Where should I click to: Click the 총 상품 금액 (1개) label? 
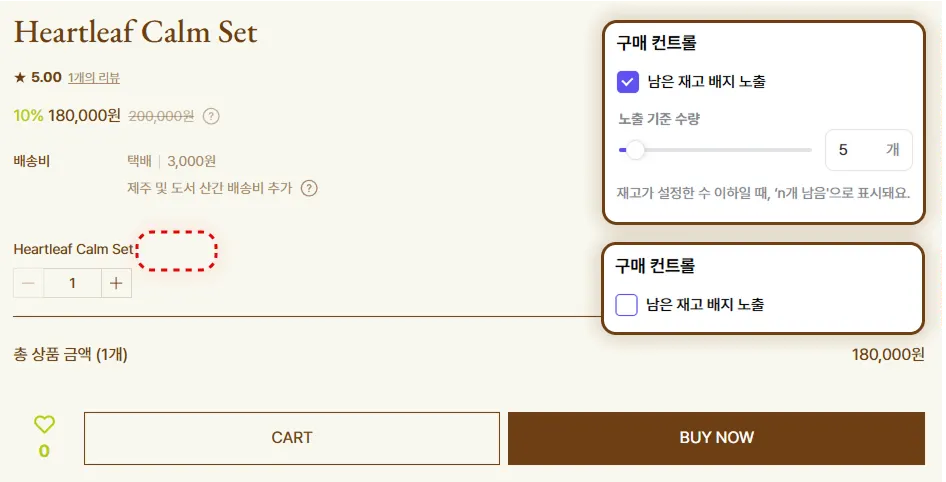click(70, 354)
